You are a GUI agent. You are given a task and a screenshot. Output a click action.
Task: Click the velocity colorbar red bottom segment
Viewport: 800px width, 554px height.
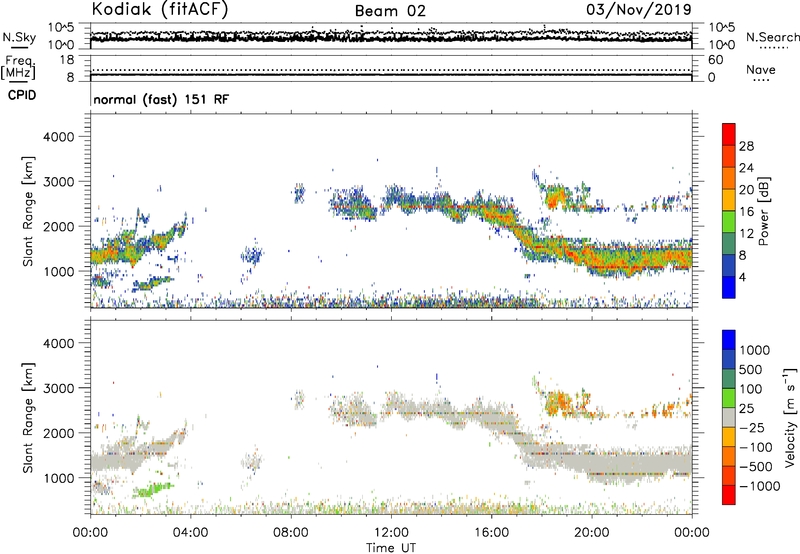tap(729, 495)
